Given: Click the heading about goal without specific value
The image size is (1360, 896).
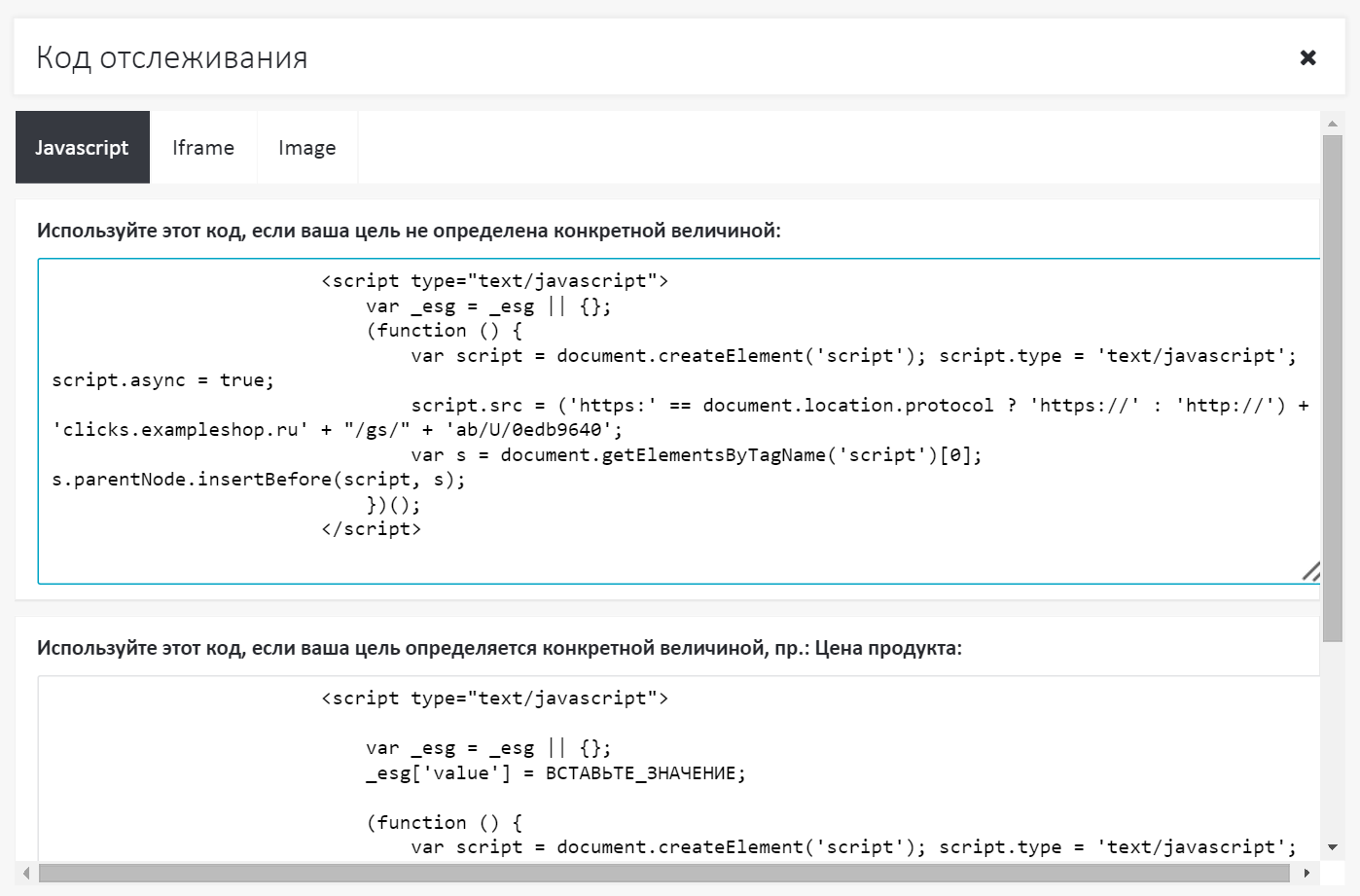Looking at the screenshot, I should click(409, 231).
